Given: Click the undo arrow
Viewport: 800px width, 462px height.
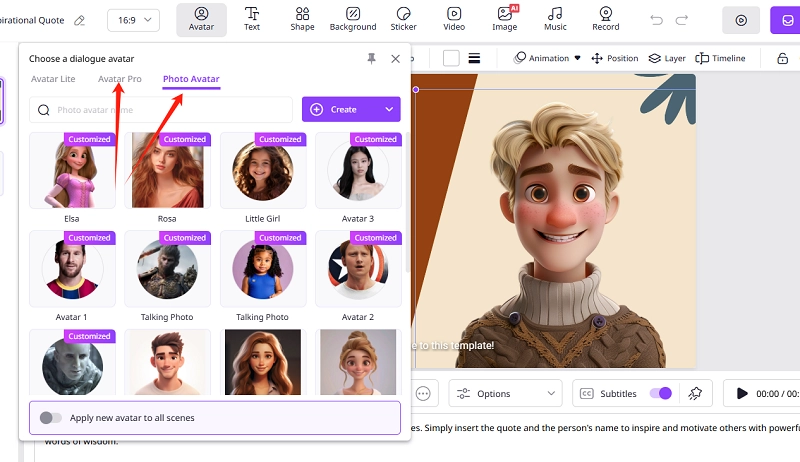Looking at the screenshot, I should tap(657, 20).
